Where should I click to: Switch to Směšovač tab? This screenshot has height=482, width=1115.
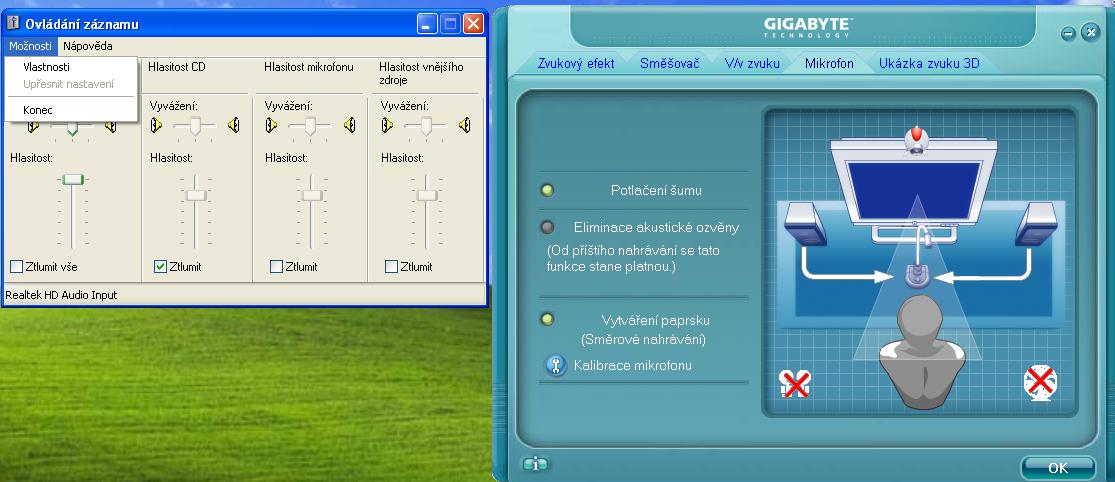pyautogui.click(x=669, y=63)
